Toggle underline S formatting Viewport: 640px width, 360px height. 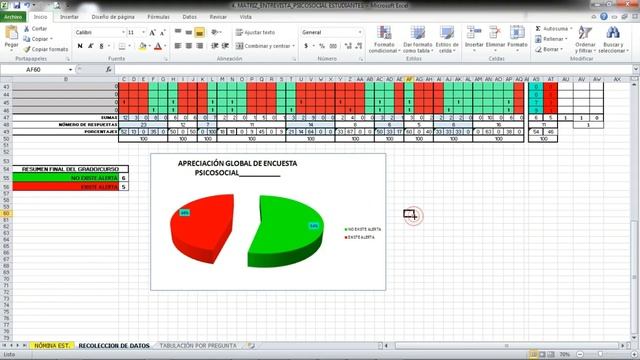(101, 46)
